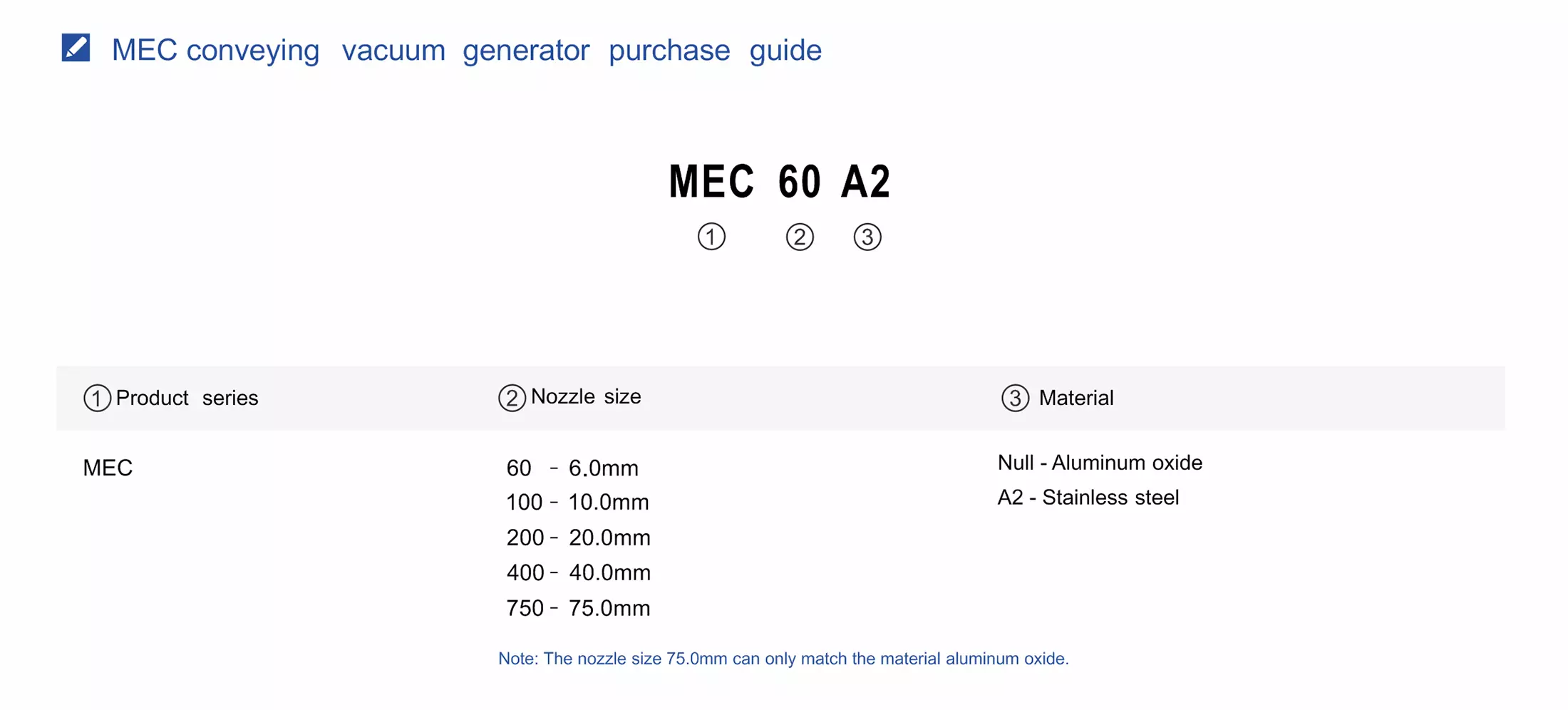Screen dimensions: 1568x710
Task: Click circled number 2 under 60
Action: pyautogui.click(x=800, y=237)
